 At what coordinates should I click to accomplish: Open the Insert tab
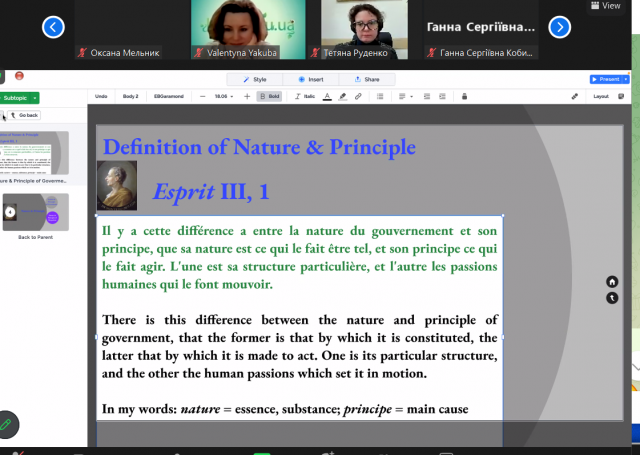click(x=311, y=80)
